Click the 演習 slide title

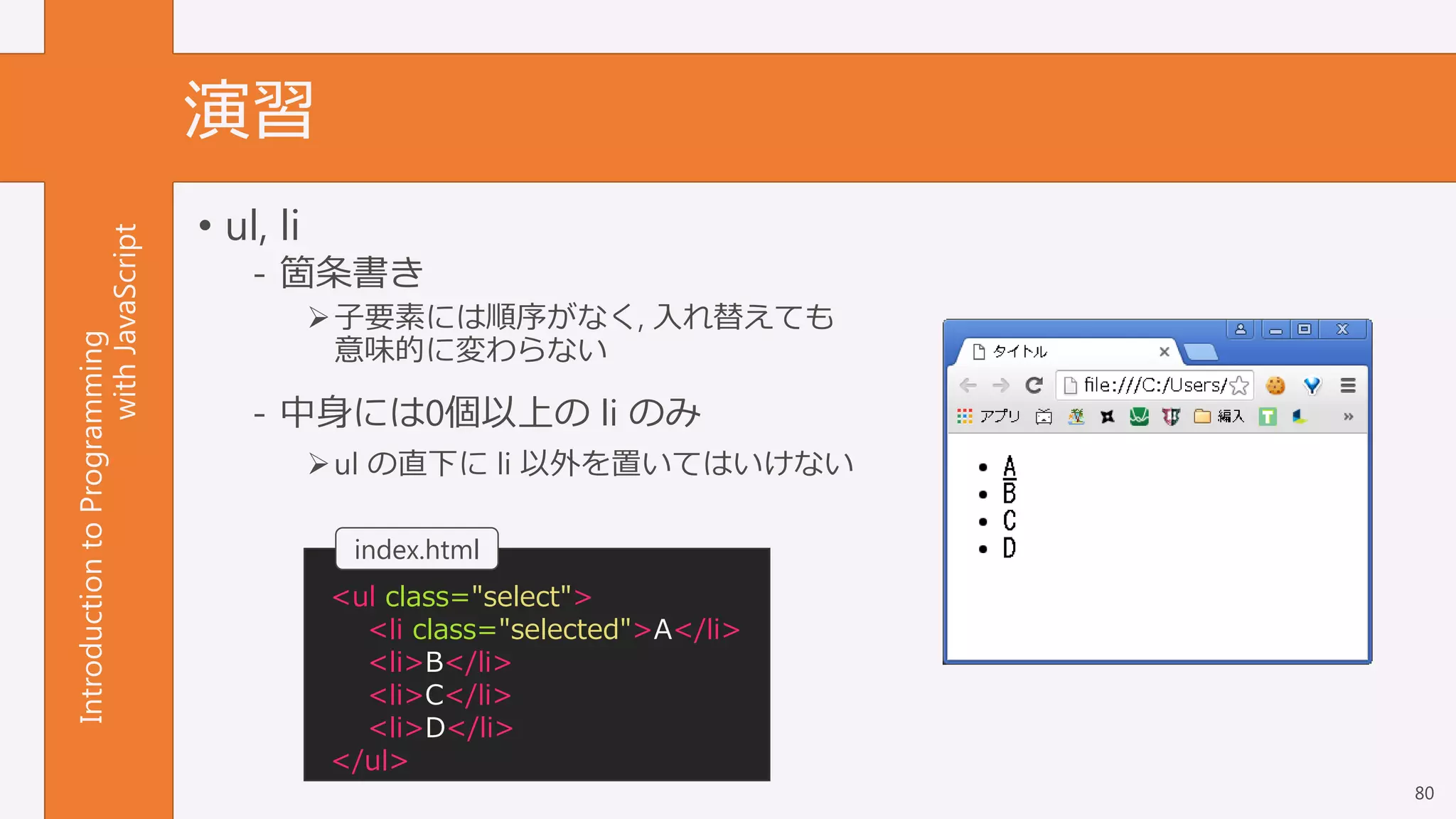(x=249, y=110)
